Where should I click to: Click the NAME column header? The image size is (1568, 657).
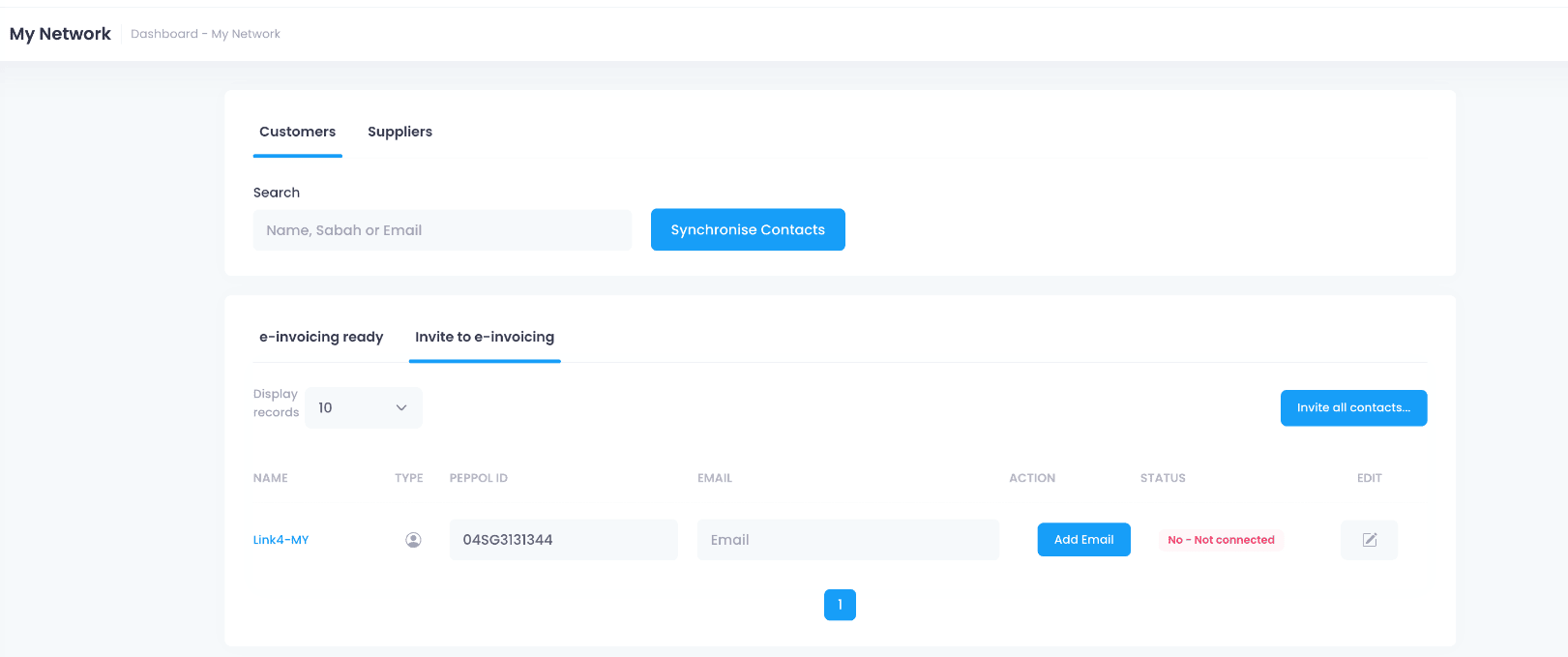pos(271,478)
